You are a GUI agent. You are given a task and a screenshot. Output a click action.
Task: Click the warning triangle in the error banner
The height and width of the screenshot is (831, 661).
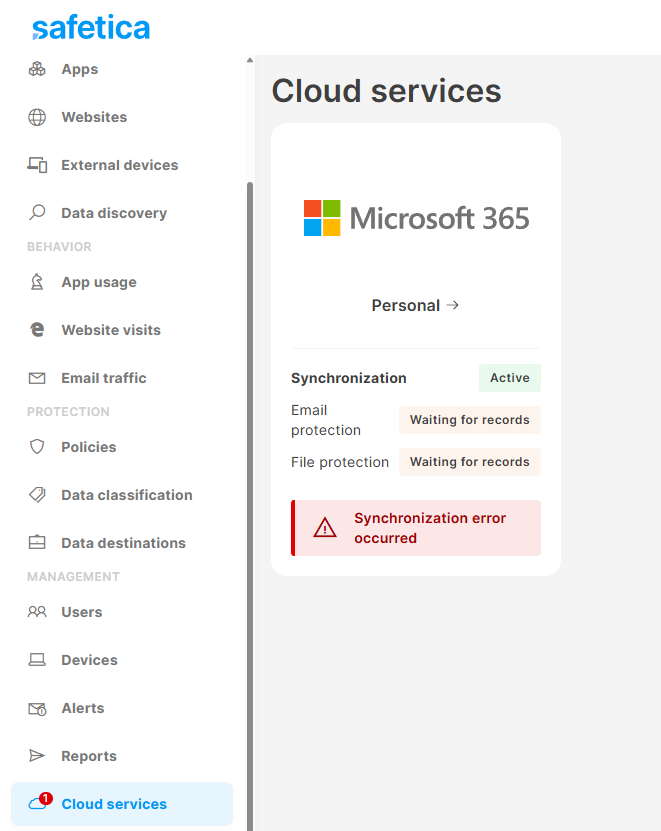tap(324, 527)
